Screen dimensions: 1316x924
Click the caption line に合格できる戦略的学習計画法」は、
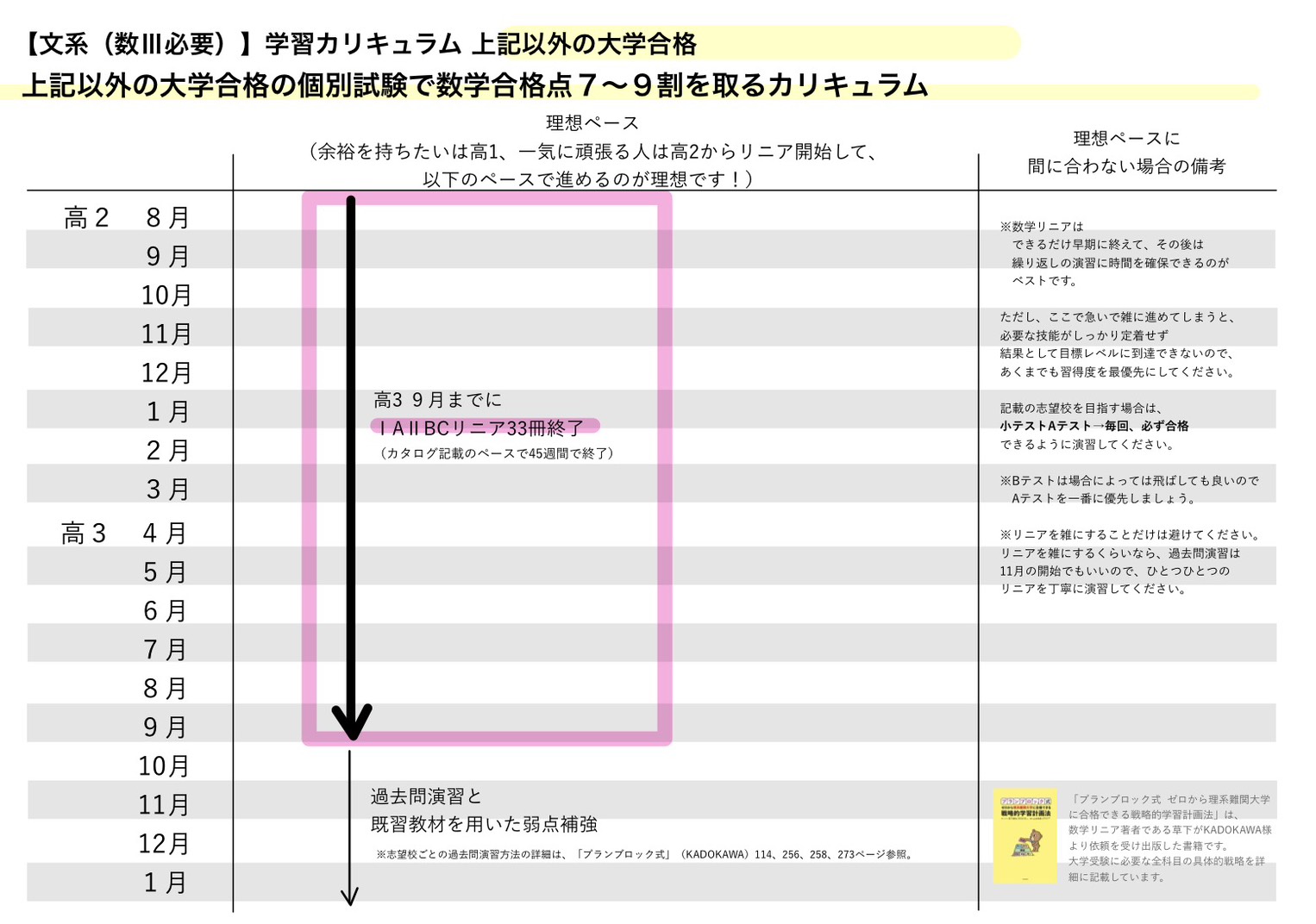[x=1154, y=815]
